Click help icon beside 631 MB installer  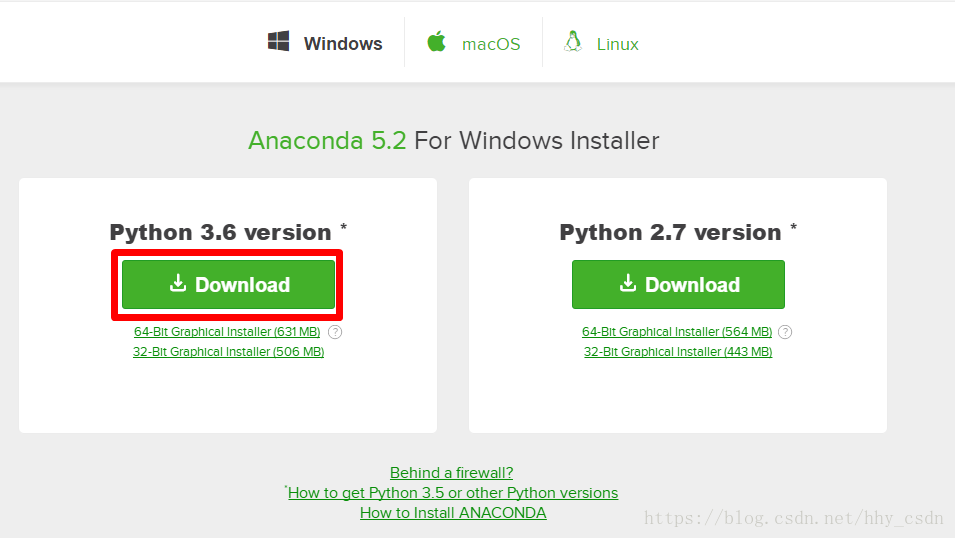pos(336,332)
